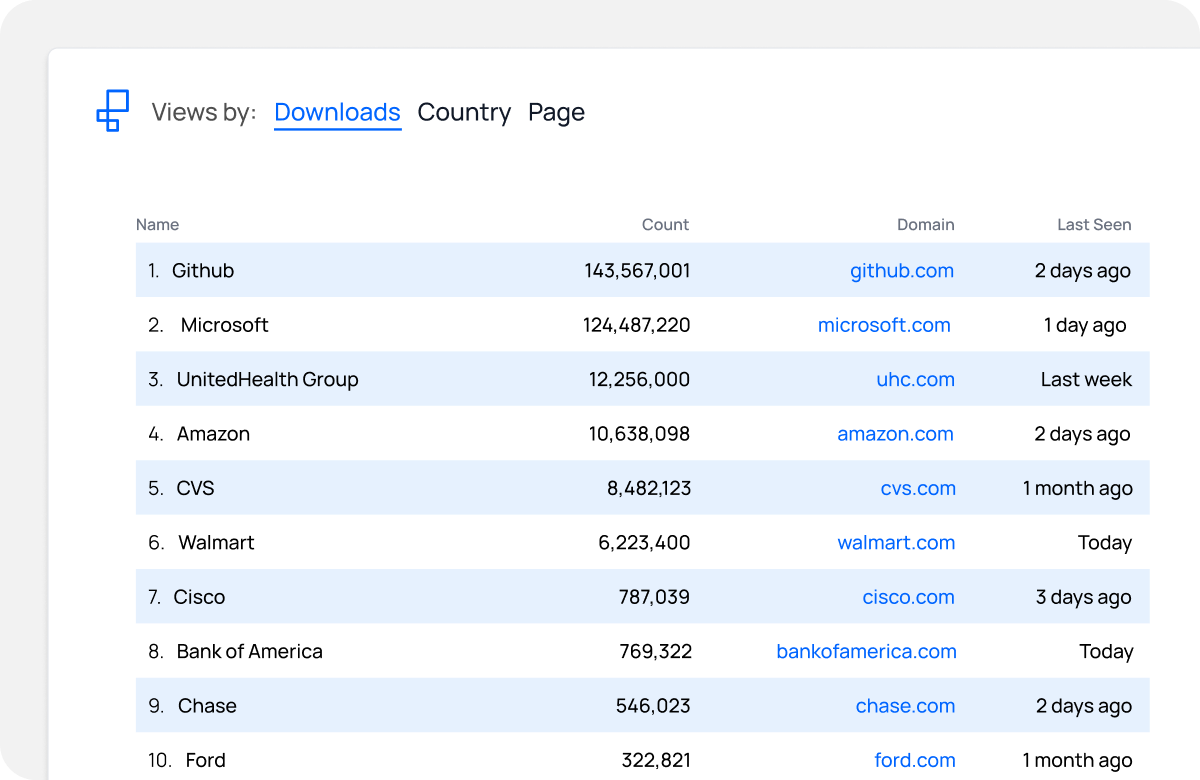1200x780 pixels.
Task: Select the Ford row name
Action: point(205,761)
